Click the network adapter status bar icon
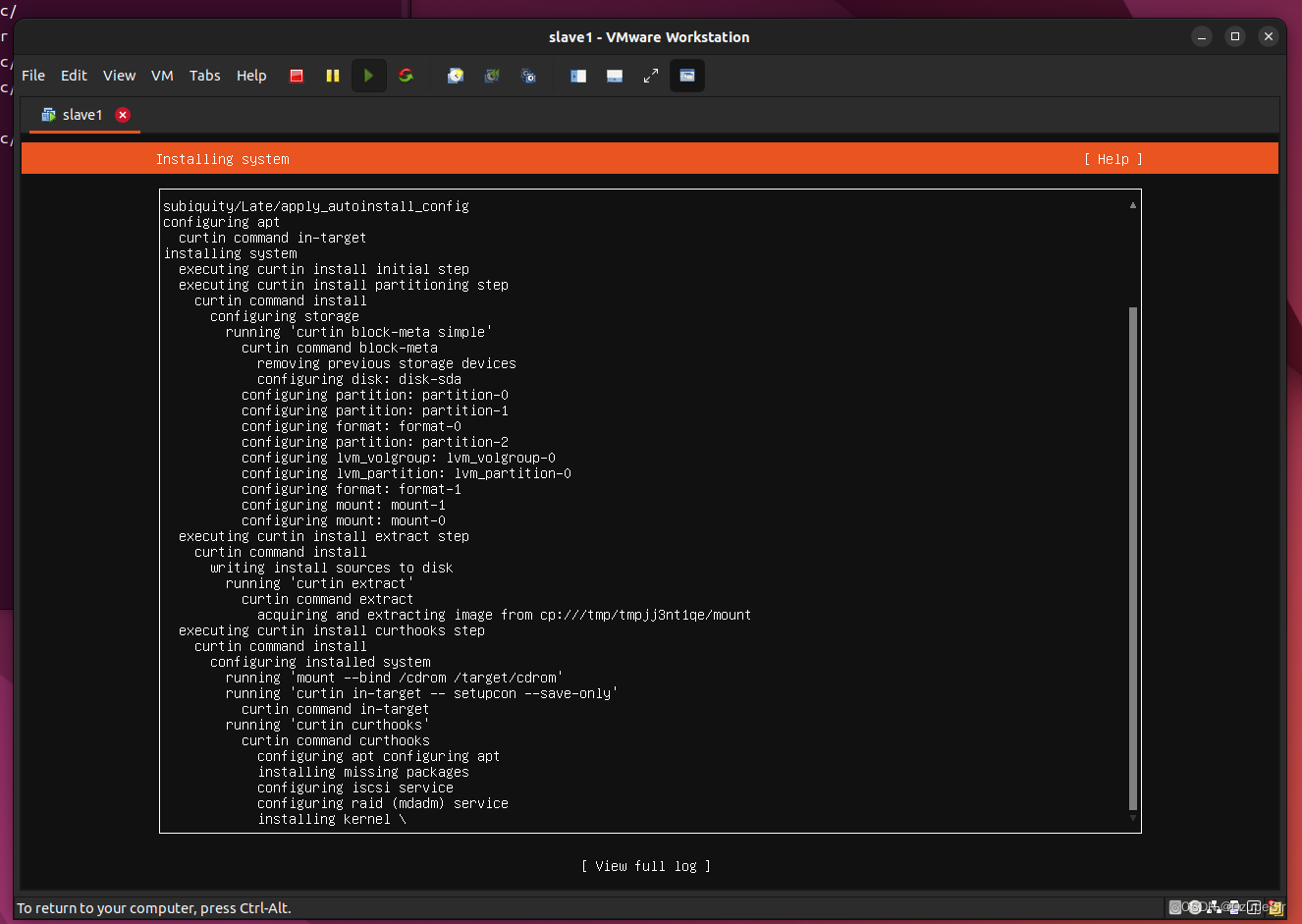This screenshot has width=1302, height=924. coord(1214,907)
